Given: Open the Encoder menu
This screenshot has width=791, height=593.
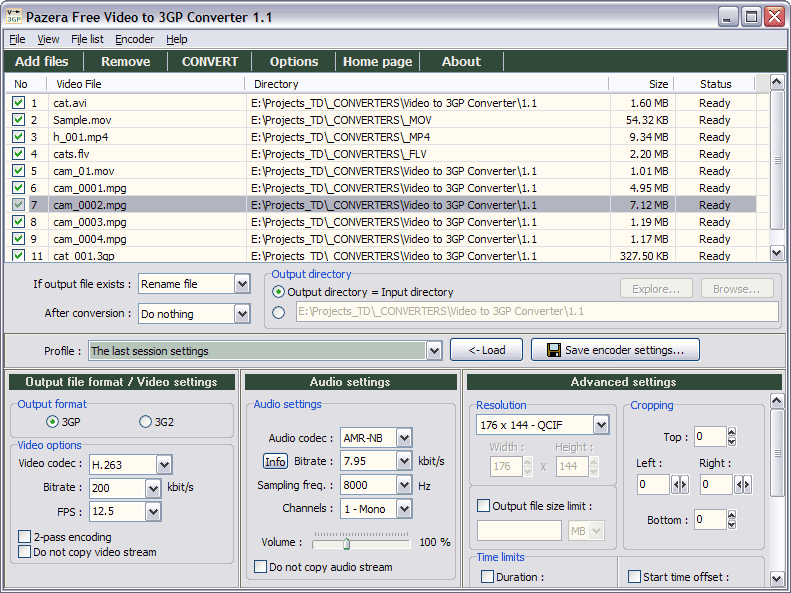Looking at the screenshot, I should tap(134, 39).
